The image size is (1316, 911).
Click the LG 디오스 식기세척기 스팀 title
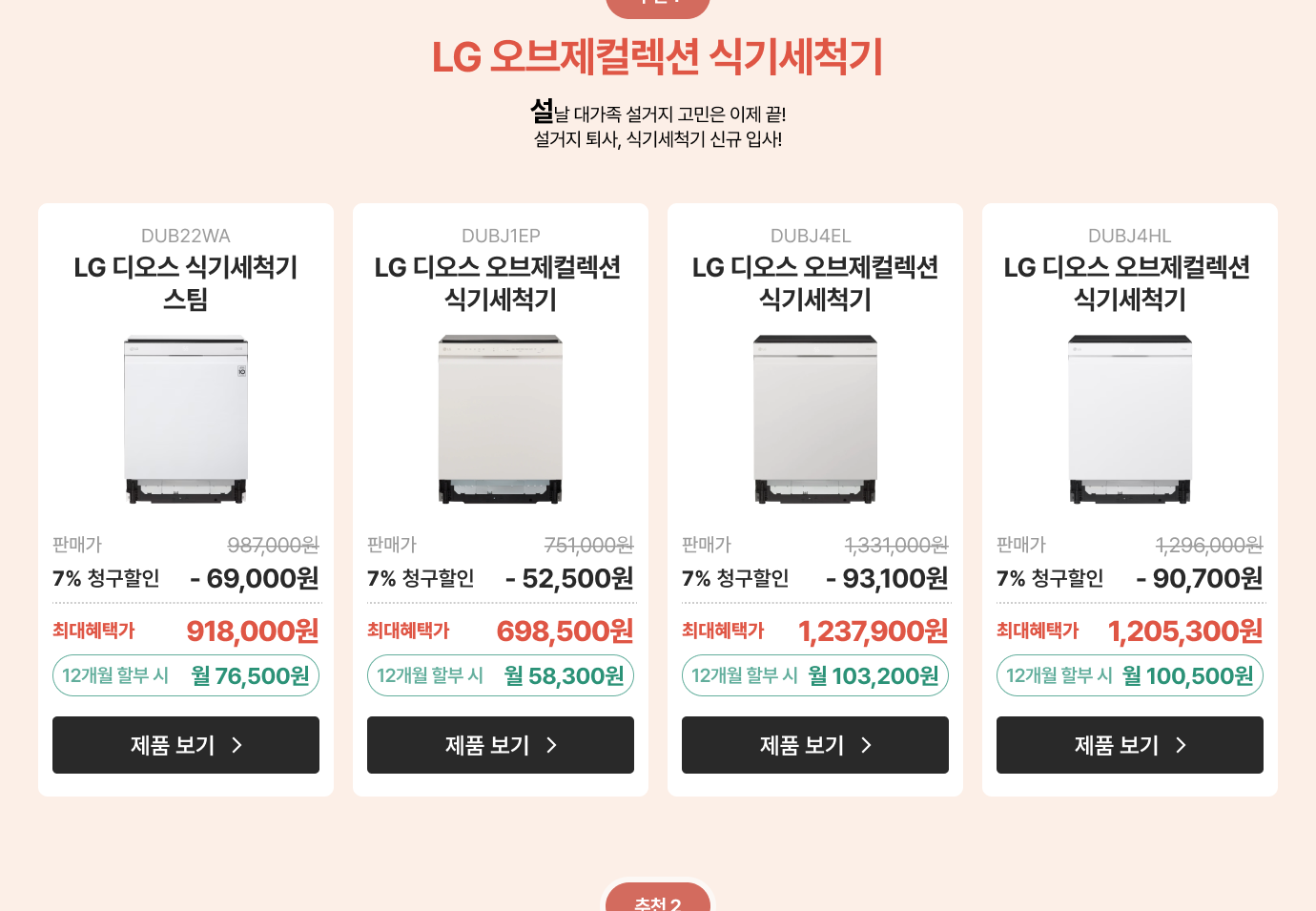(x=186, y=283)
